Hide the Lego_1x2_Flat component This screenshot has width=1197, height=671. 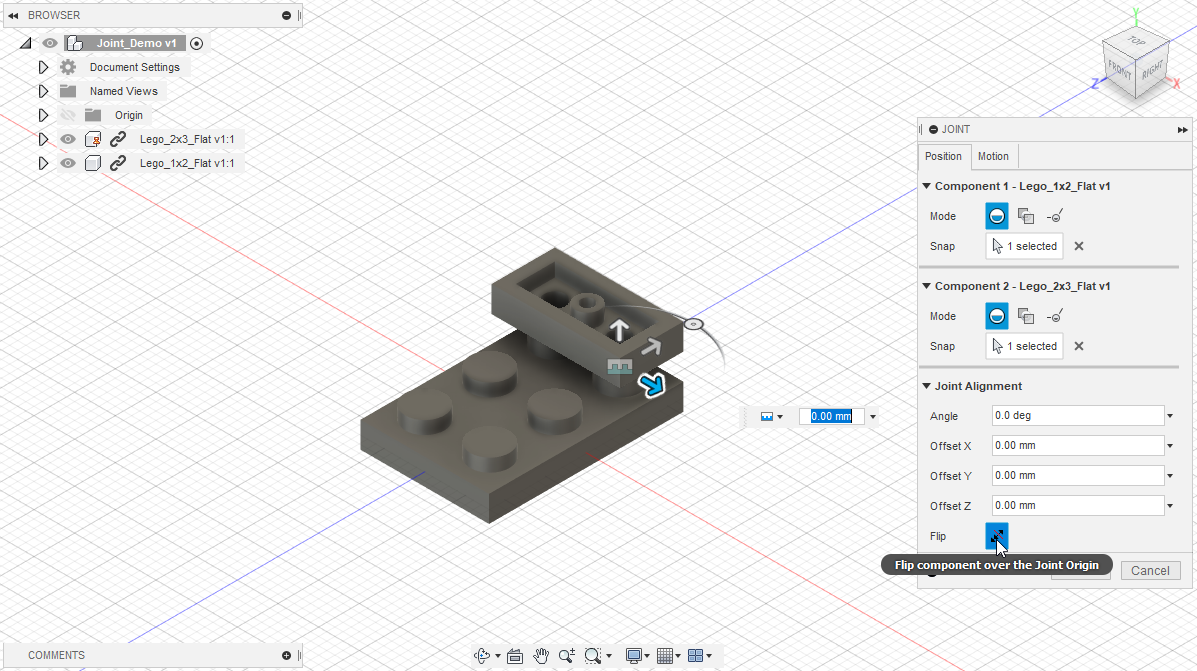tap(68, 163)
